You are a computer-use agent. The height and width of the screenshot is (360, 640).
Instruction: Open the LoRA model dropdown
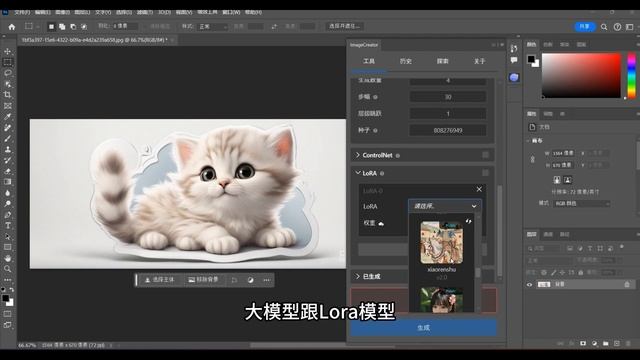click(444, 206)
